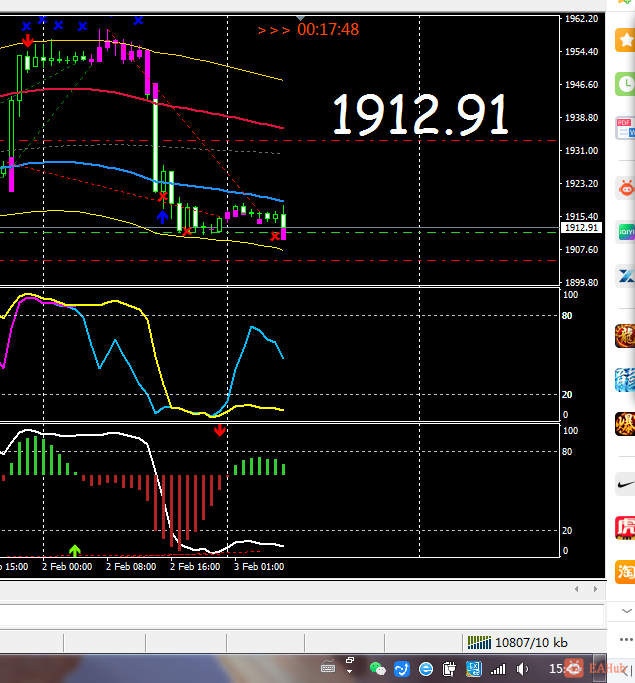This screenshot has height=683, width=635.
Task: Open the PDF converter sidebar icon
Action: [x=625, y=128]
